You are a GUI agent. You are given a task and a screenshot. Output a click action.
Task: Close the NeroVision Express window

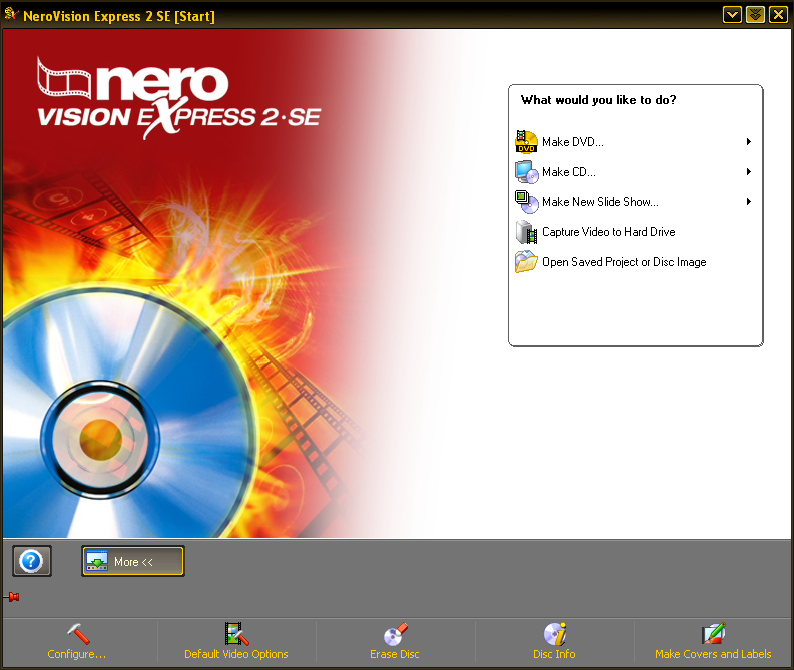pos(778,15)
